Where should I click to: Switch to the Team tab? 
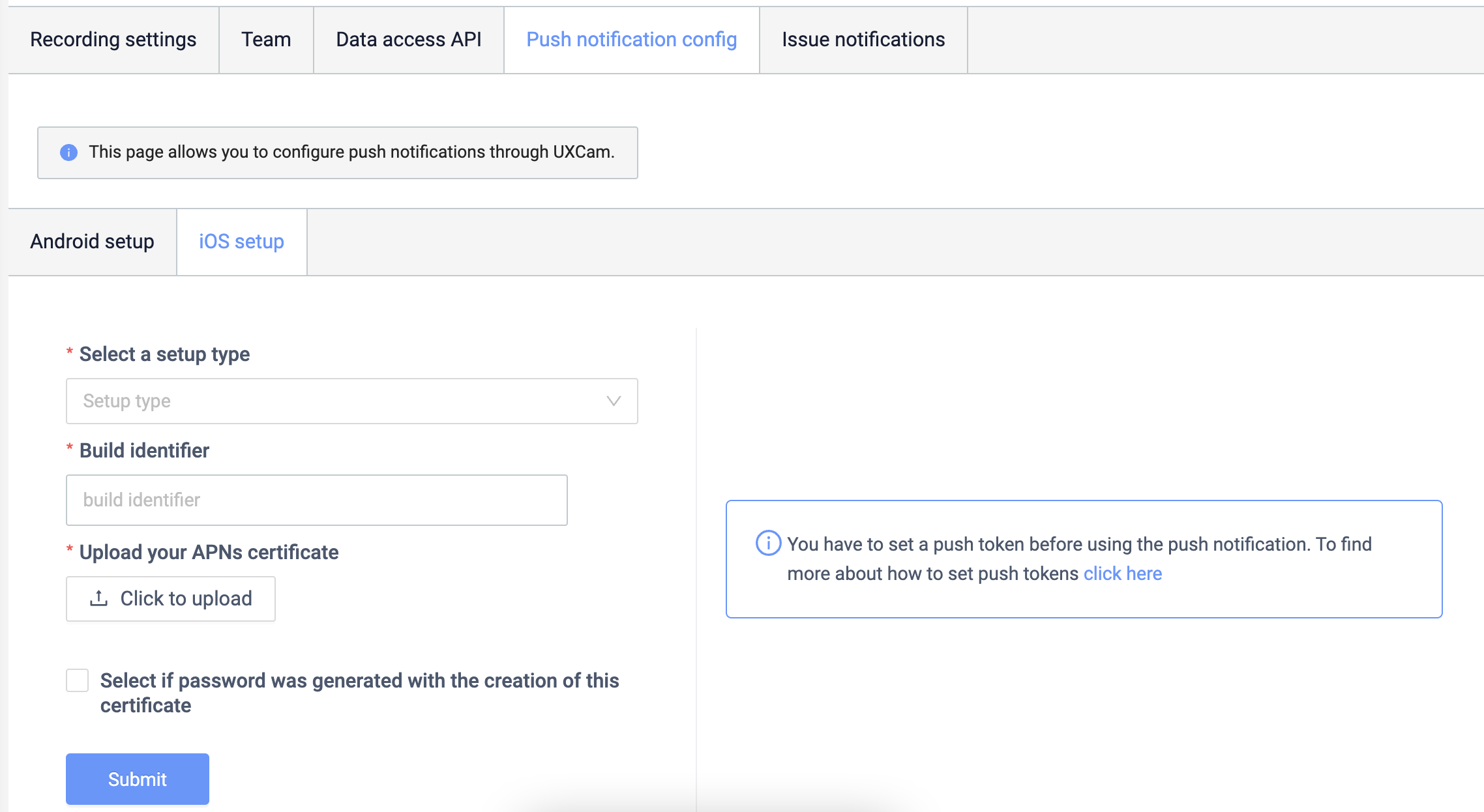(266, 40)
